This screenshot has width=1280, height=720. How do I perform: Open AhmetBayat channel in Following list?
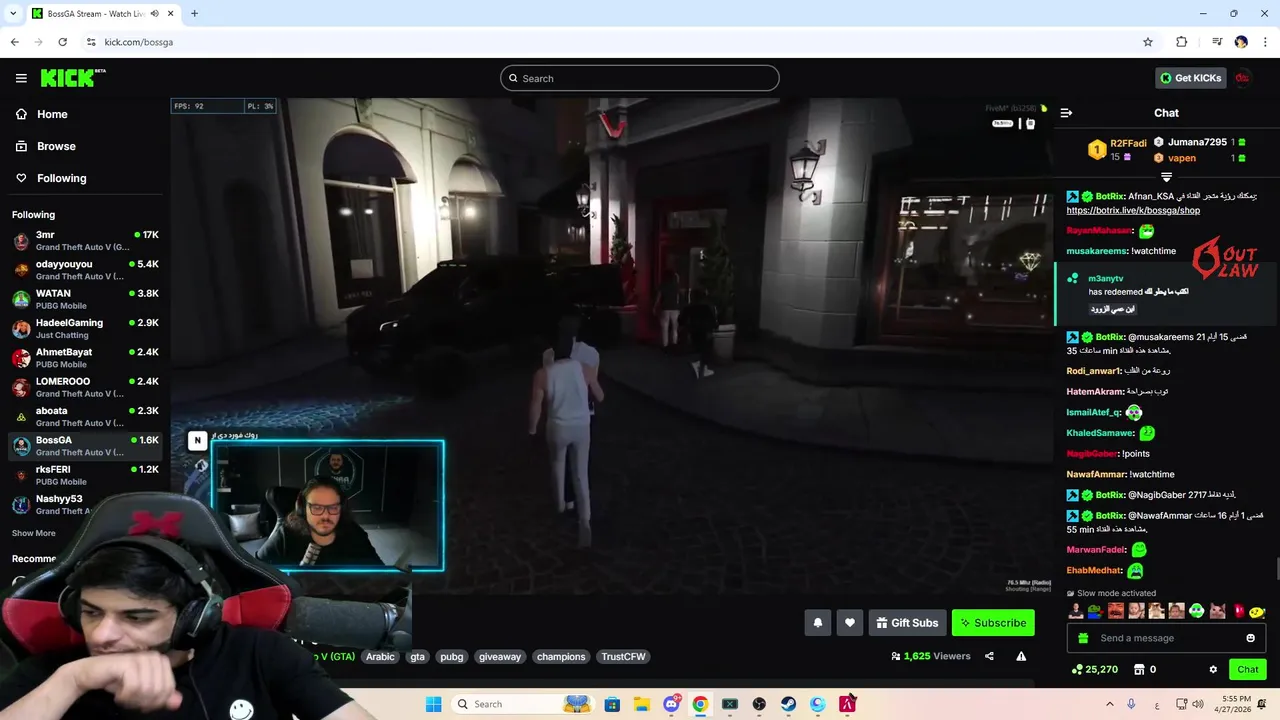coord(85,358)
